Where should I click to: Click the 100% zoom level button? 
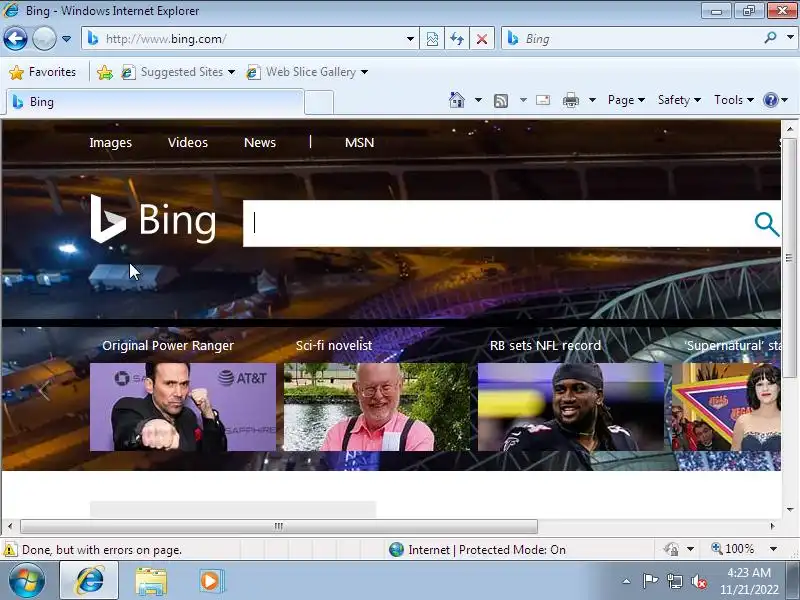733,549
